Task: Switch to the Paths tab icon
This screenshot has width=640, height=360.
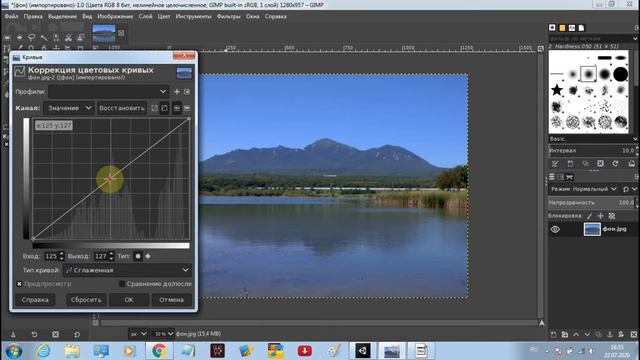Action: coord(570,177)
